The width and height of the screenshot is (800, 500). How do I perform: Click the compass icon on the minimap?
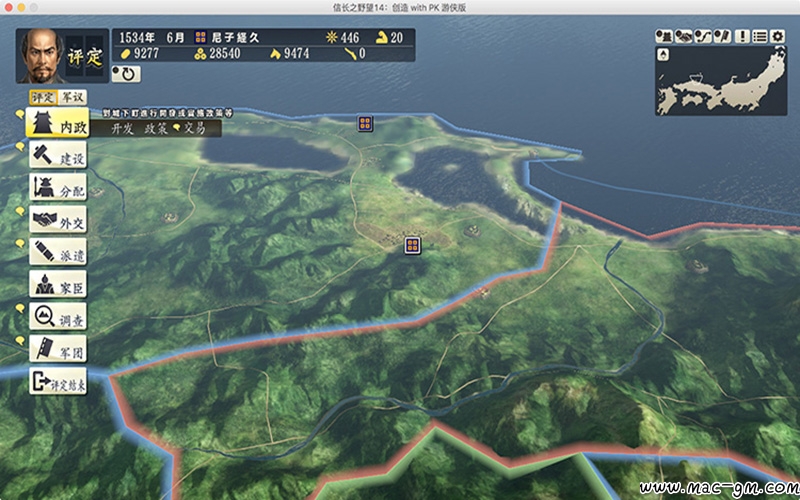663,55
